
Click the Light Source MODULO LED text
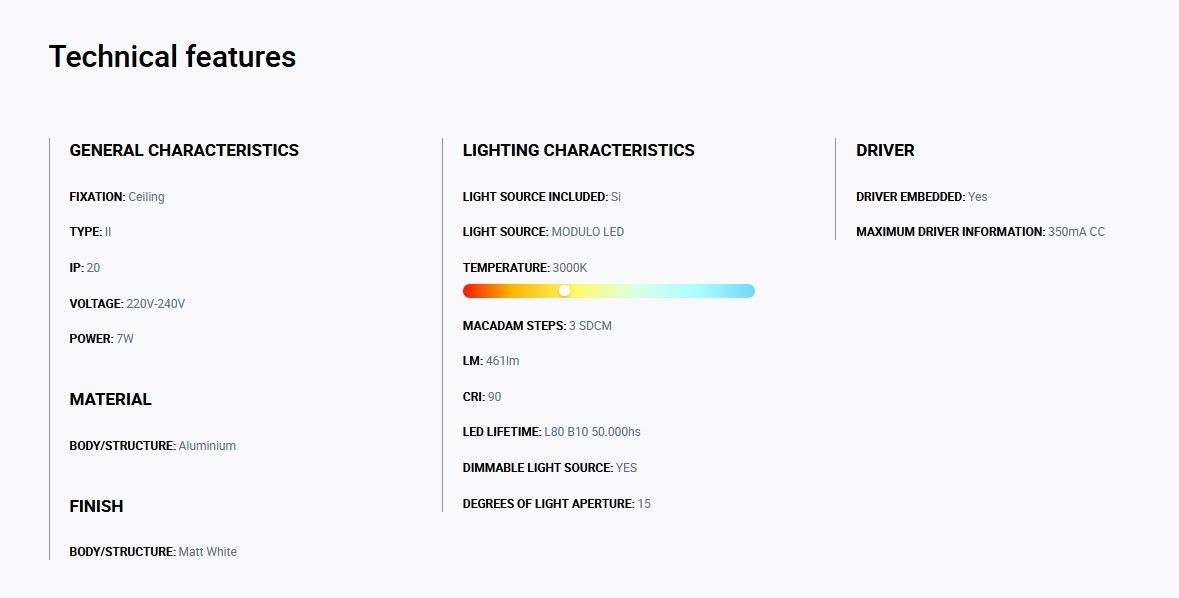543,232
